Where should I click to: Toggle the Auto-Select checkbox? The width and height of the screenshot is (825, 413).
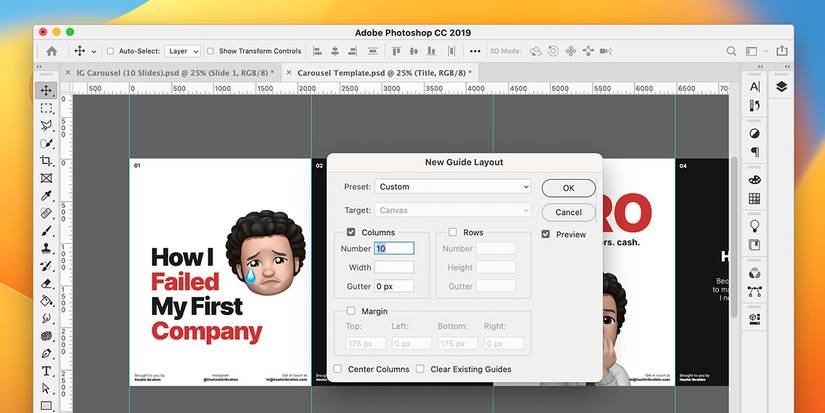110,51
